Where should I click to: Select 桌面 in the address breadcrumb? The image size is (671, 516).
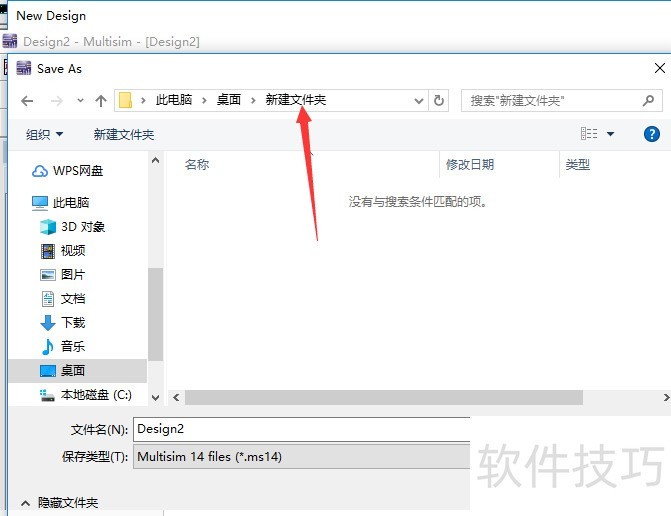click(x=229, y=100)
